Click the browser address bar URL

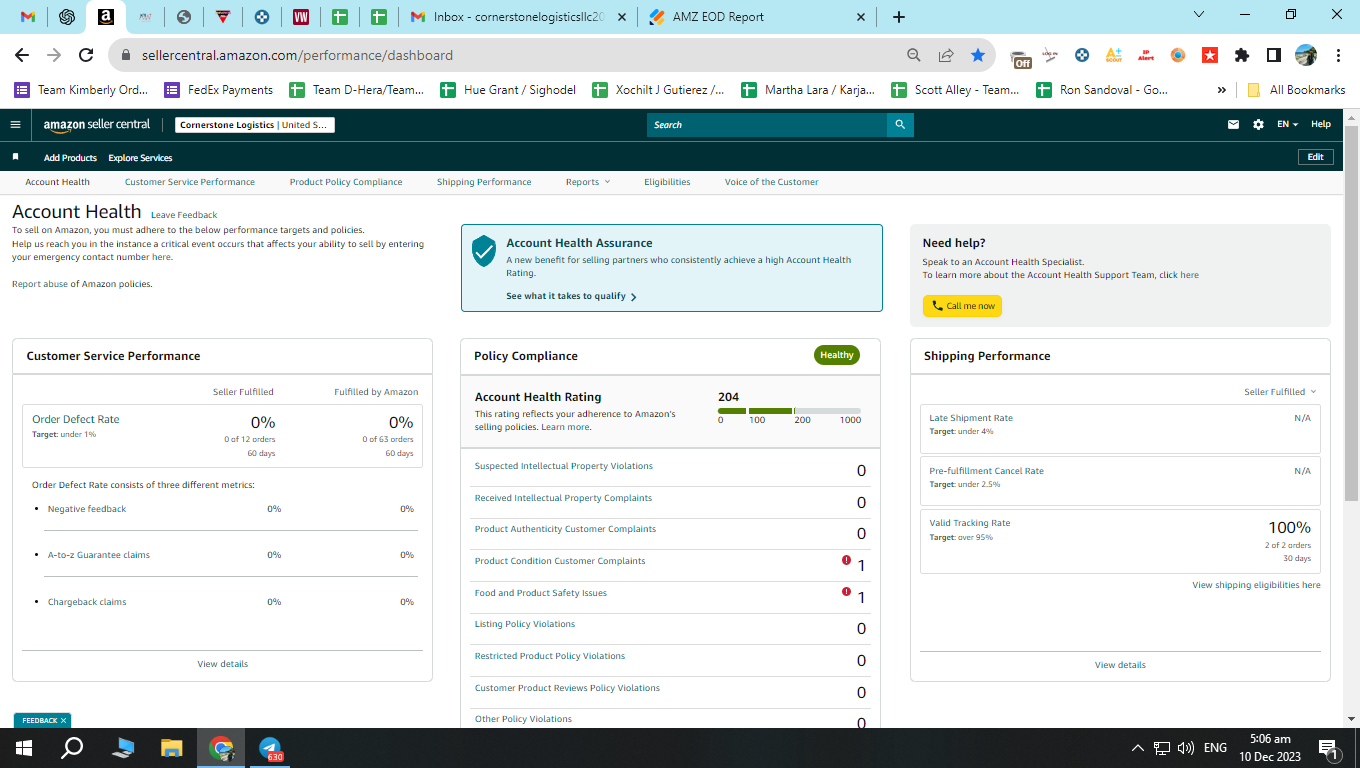[x=295, y=55]
